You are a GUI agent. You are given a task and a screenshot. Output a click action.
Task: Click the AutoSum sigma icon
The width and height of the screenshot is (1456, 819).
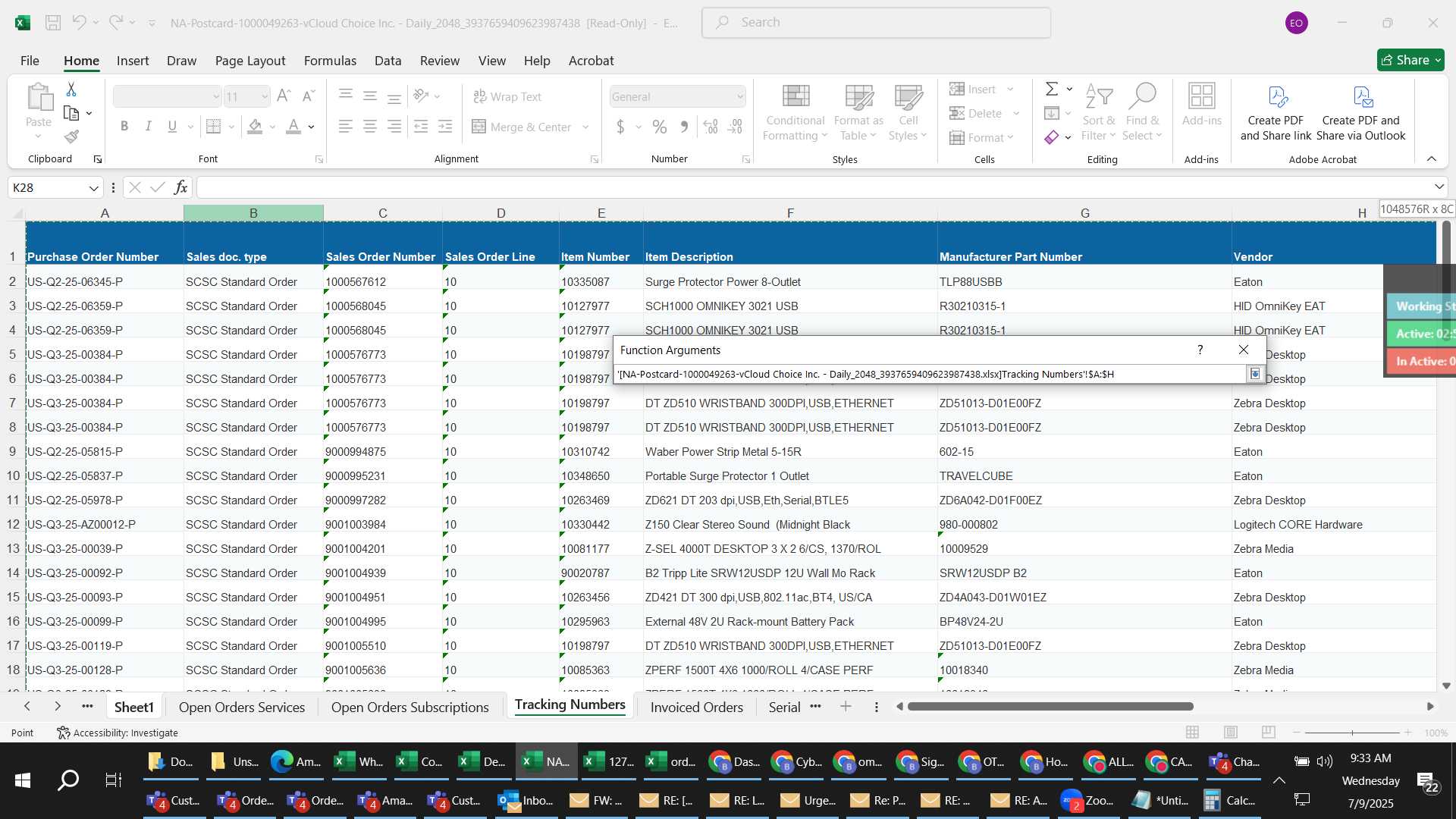tap(1052, 89)
